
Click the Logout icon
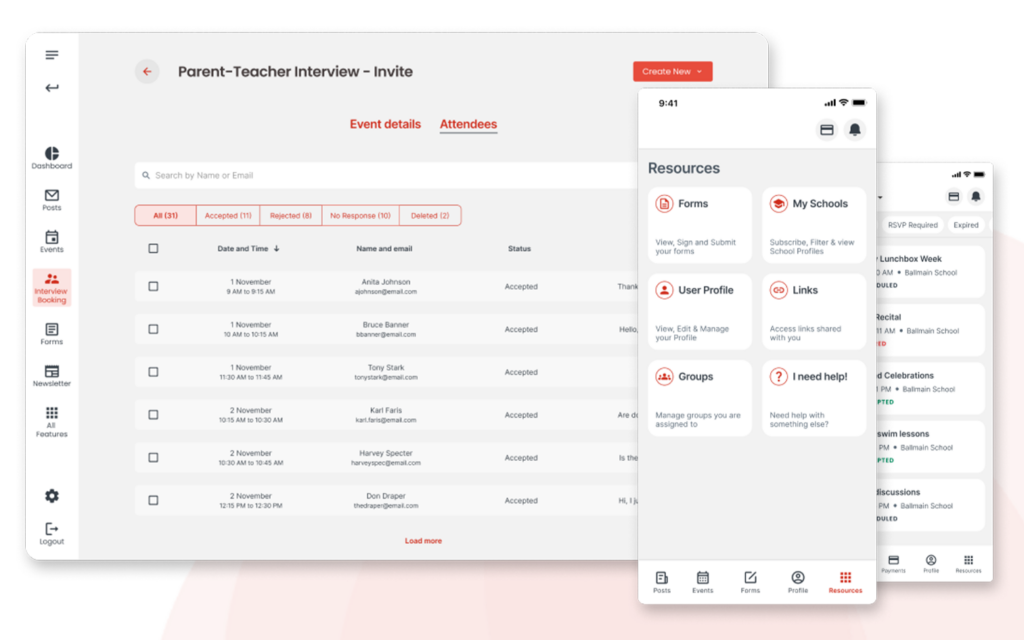[x=52, y=529]
